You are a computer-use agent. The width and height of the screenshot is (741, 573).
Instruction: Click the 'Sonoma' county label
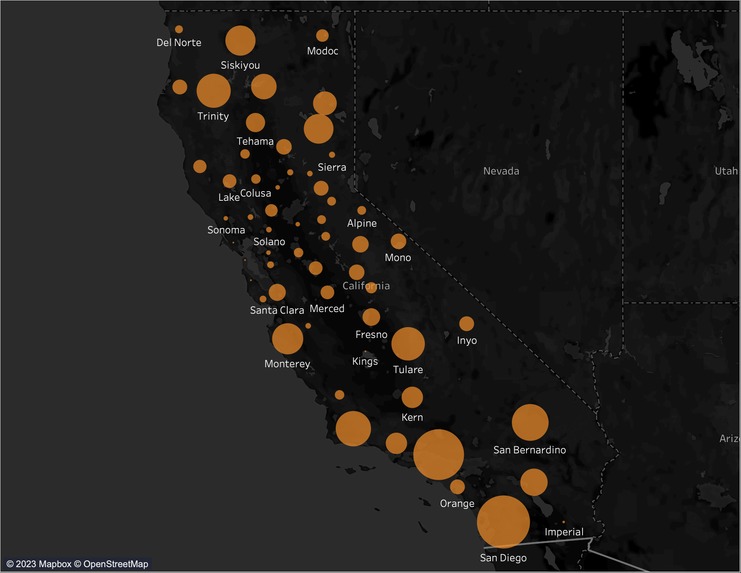pos(226,230)
